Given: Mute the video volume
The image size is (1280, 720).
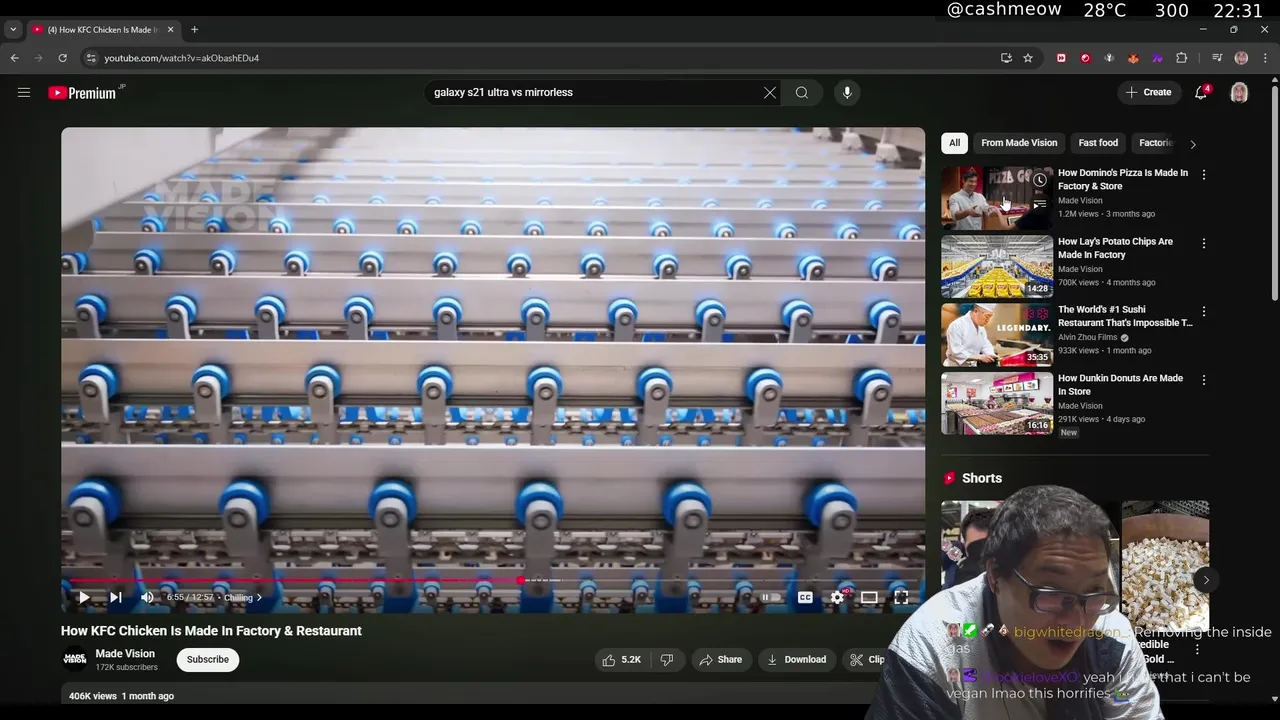Looking at the screenshot, I should 147,597.
